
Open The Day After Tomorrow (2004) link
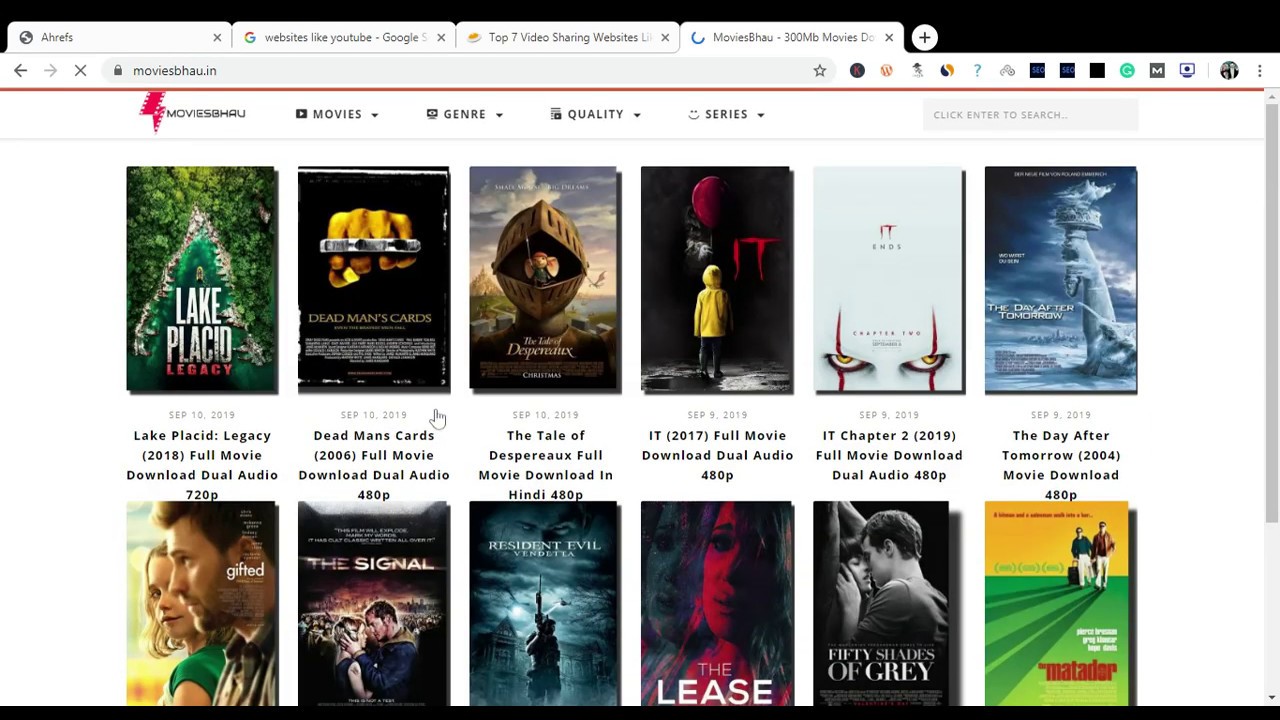(1061, 465)
